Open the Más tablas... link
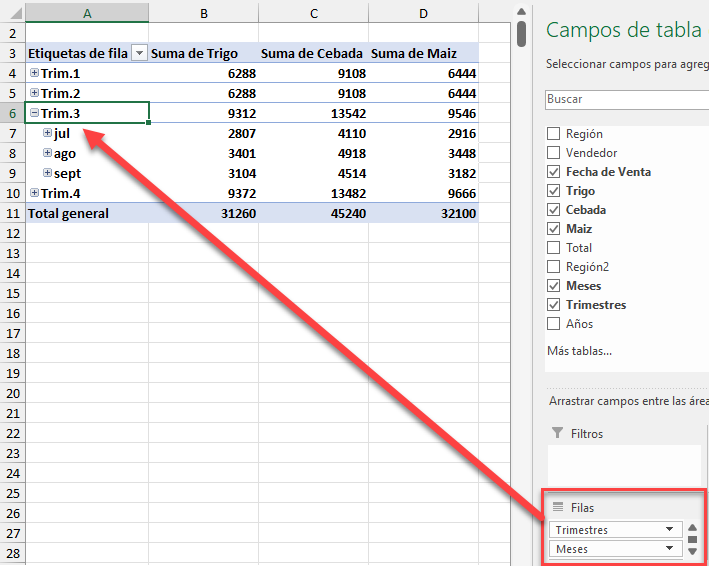The width and height of the screenshot is (709, 566). 579,351
